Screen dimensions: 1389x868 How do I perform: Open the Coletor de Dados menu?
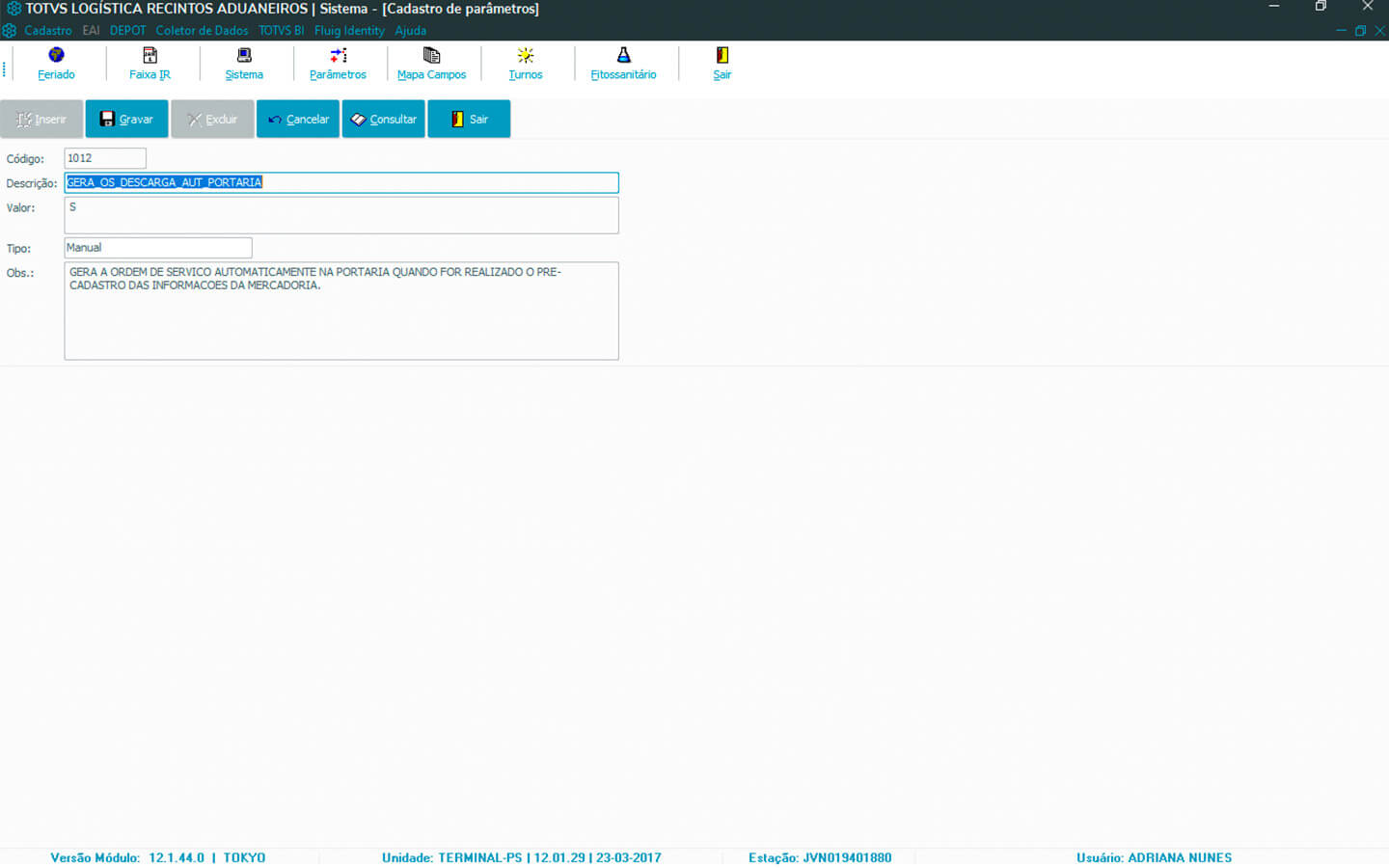[x=202, y=31]
